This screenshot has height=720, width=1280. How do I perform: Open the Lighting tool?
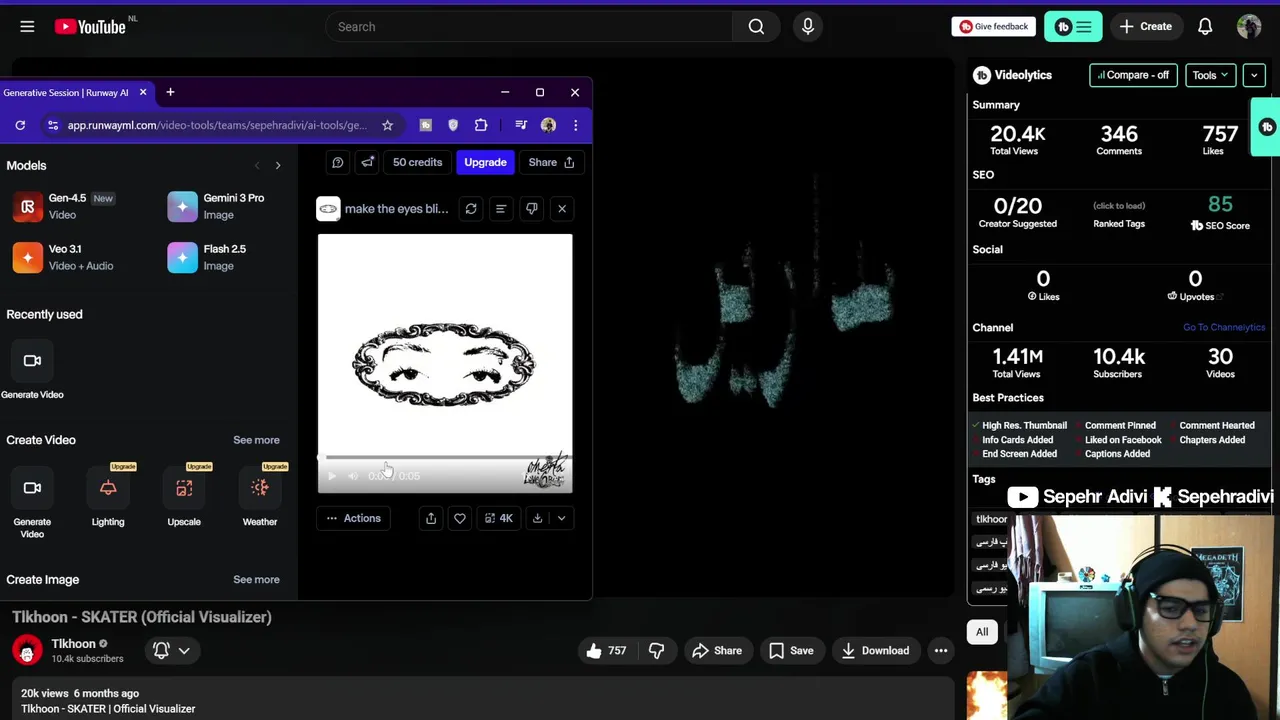[108, 495]
